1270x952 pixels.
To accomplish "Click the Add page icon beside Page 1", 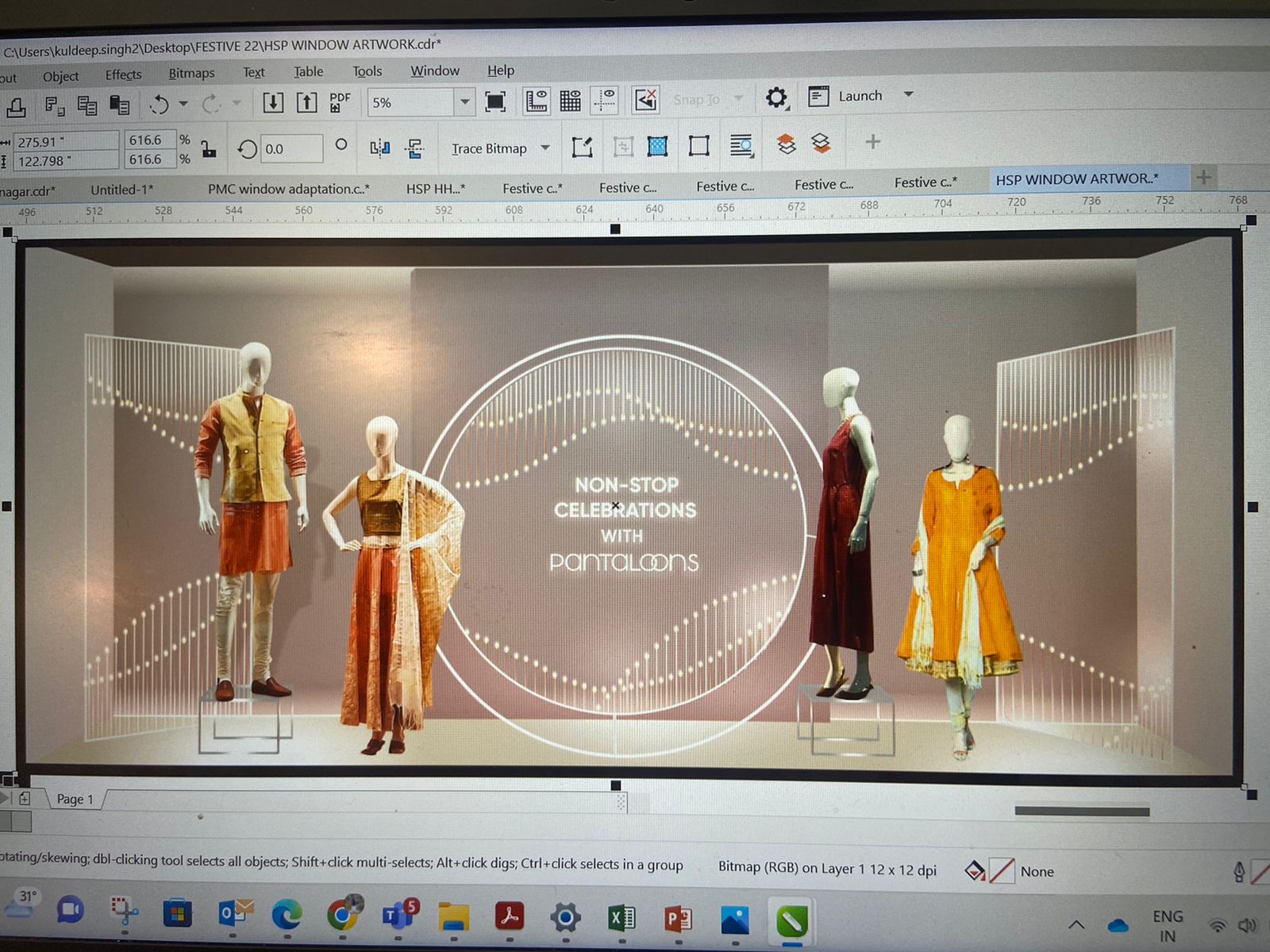I will click(x=25, y=798).
